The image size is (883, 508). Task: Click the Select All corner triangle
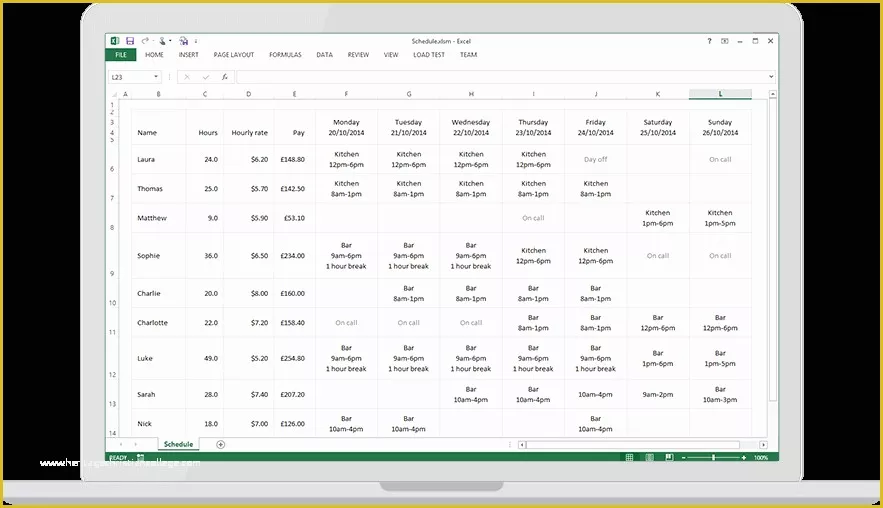pyautogui.click(x=114, y=94)
